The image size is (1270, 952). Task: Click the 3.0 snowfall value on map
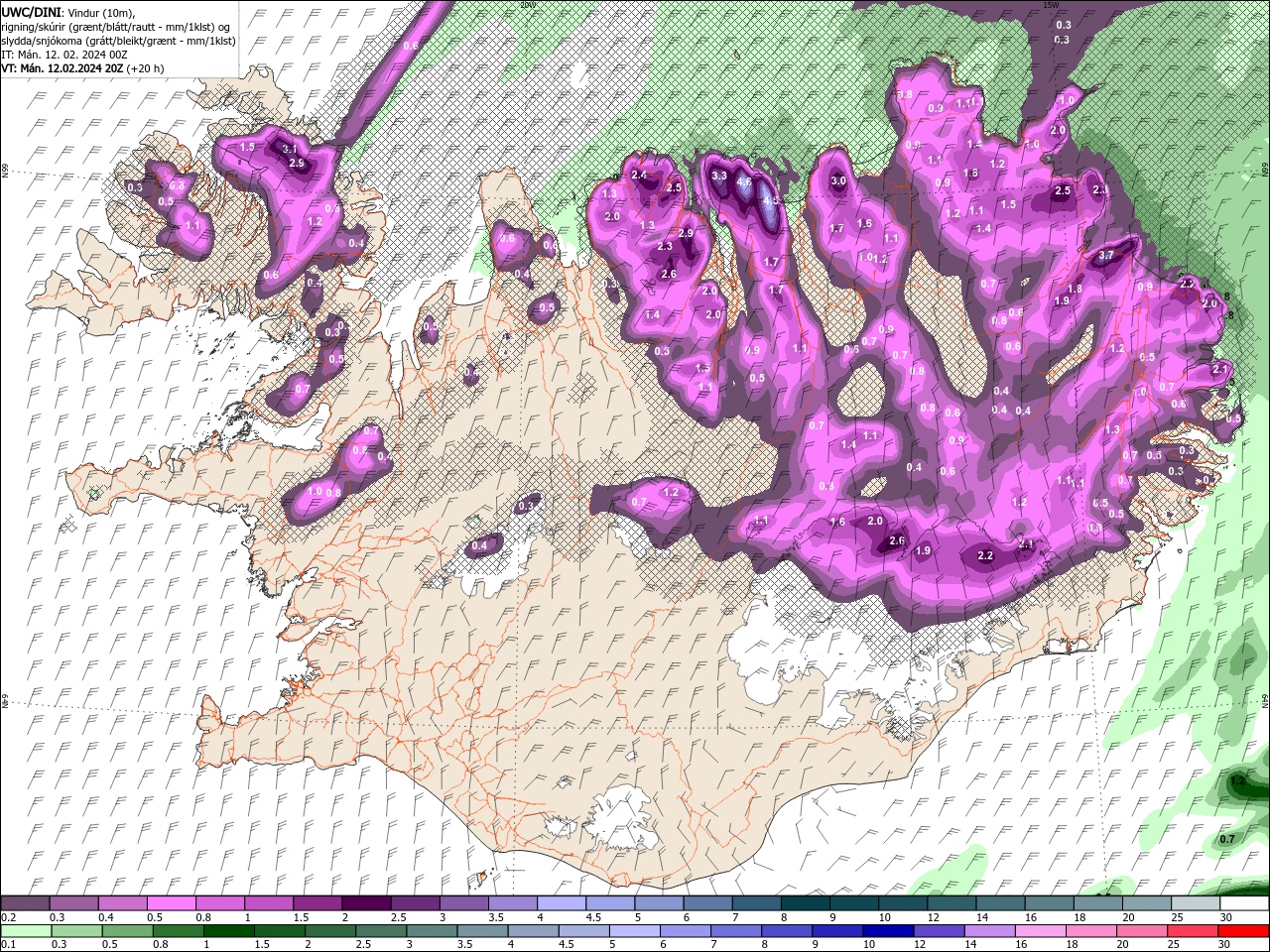[x=838, y=180]
